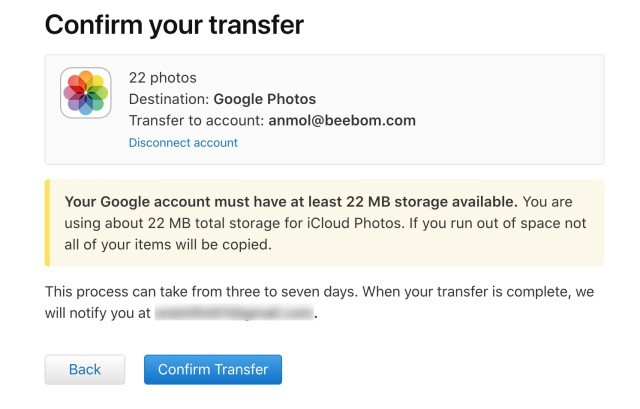The height and width of the screenshot is (409, 640).
Task: Click the bold 'Google Photos' destination name
Action: [x=264, y=99]
